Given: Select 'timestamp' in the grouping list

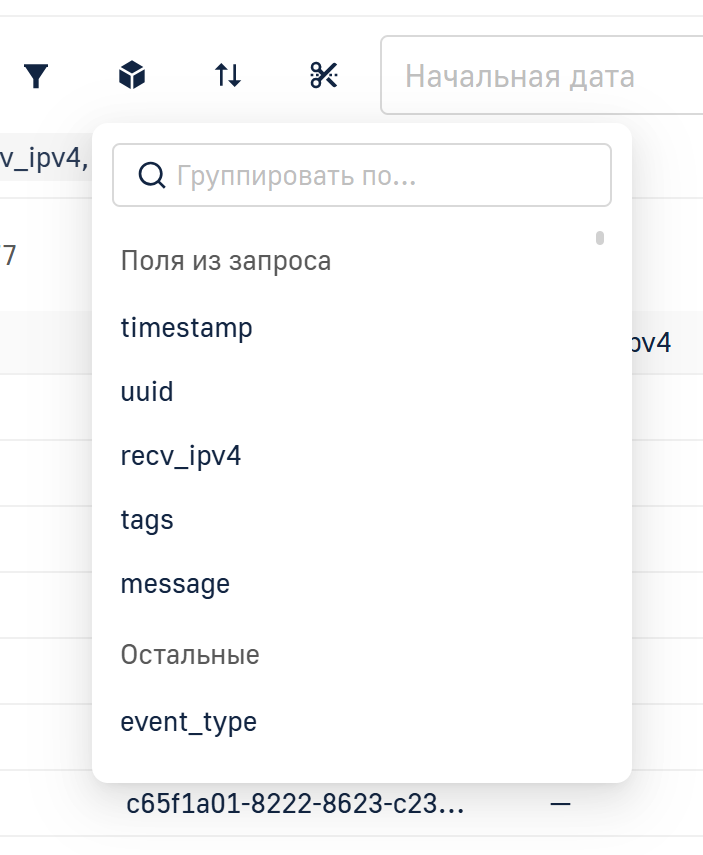Looking at the screenshot, I should 187,327.
